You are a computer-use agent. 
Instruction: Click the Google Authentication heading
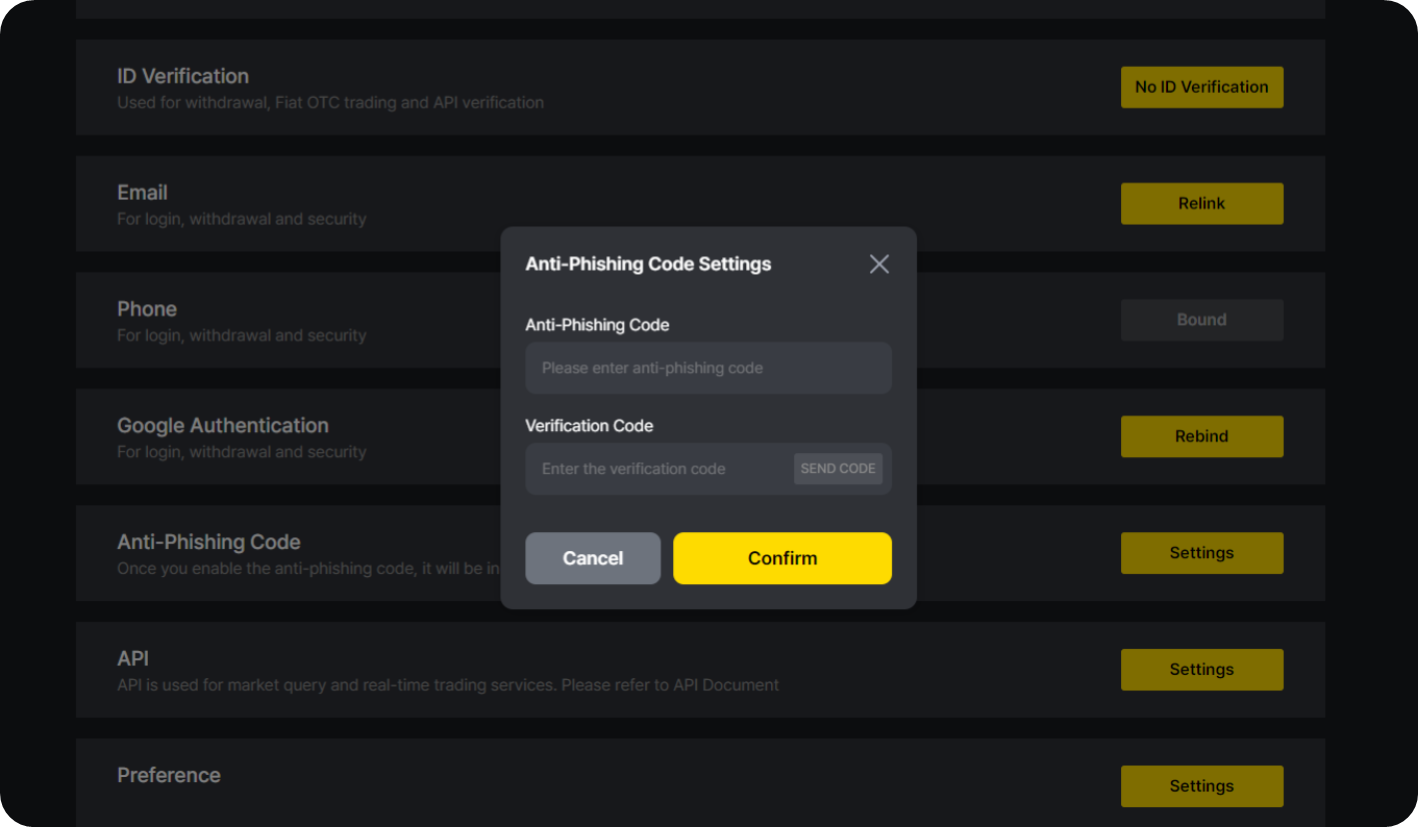tap(223, 426)
